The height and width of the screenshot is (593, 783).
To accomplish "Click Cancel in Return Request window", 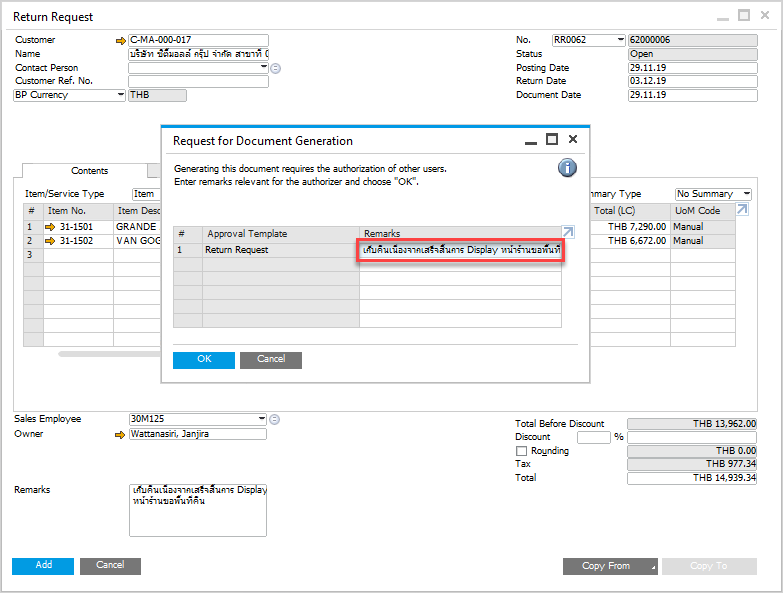I will coord(110,566).
